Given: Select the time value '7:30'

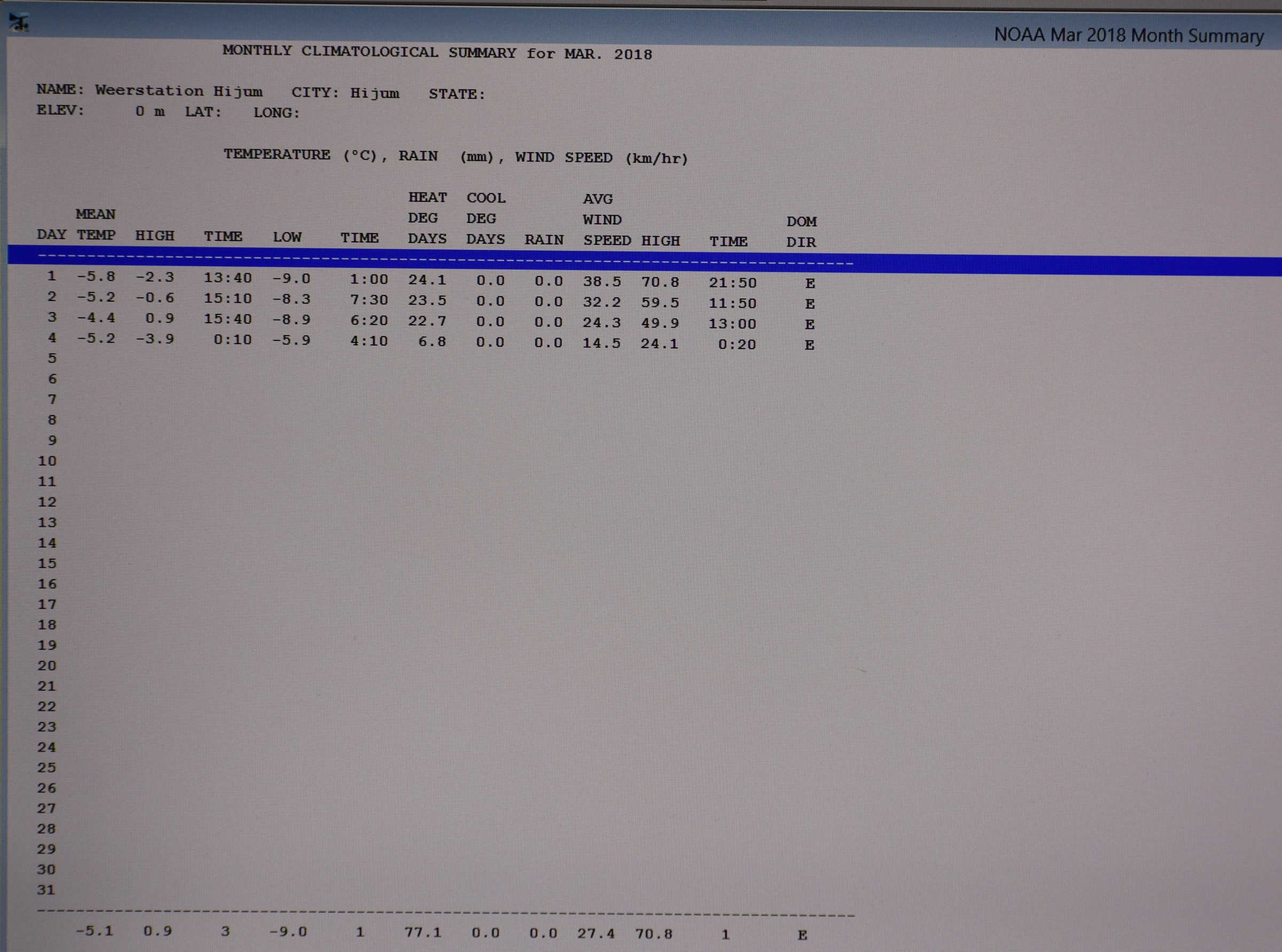Looking at the screenshot, I should 369,300.
